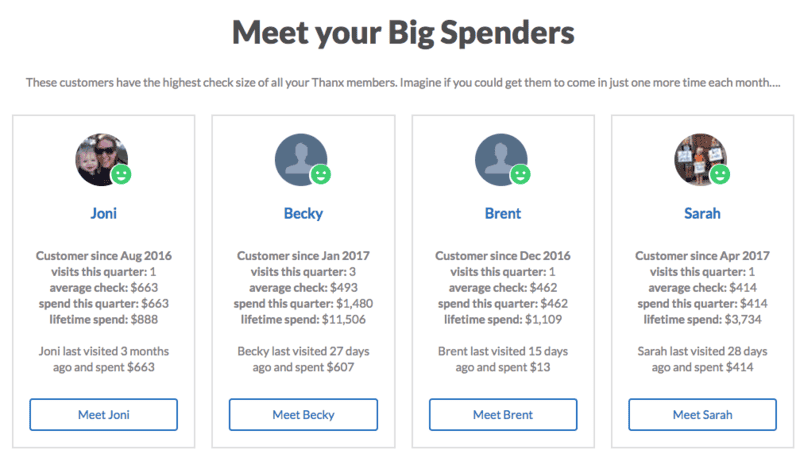Click Sarah's Customer since Apr 2017 line
Viewport: 800px width, 454px height.
702,256
